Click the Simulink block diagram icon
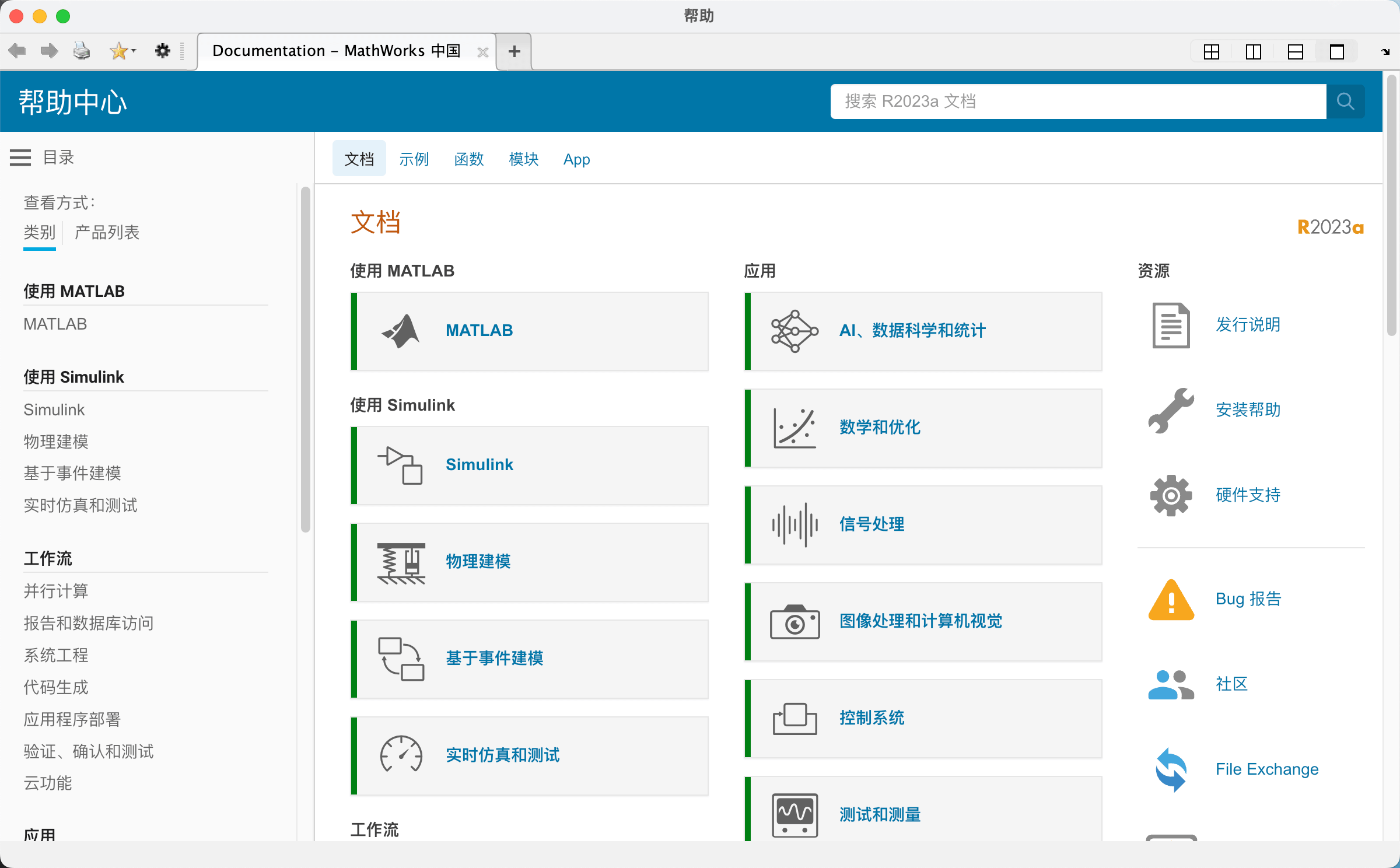This screenshot has height=868, width=1400. 400,465
